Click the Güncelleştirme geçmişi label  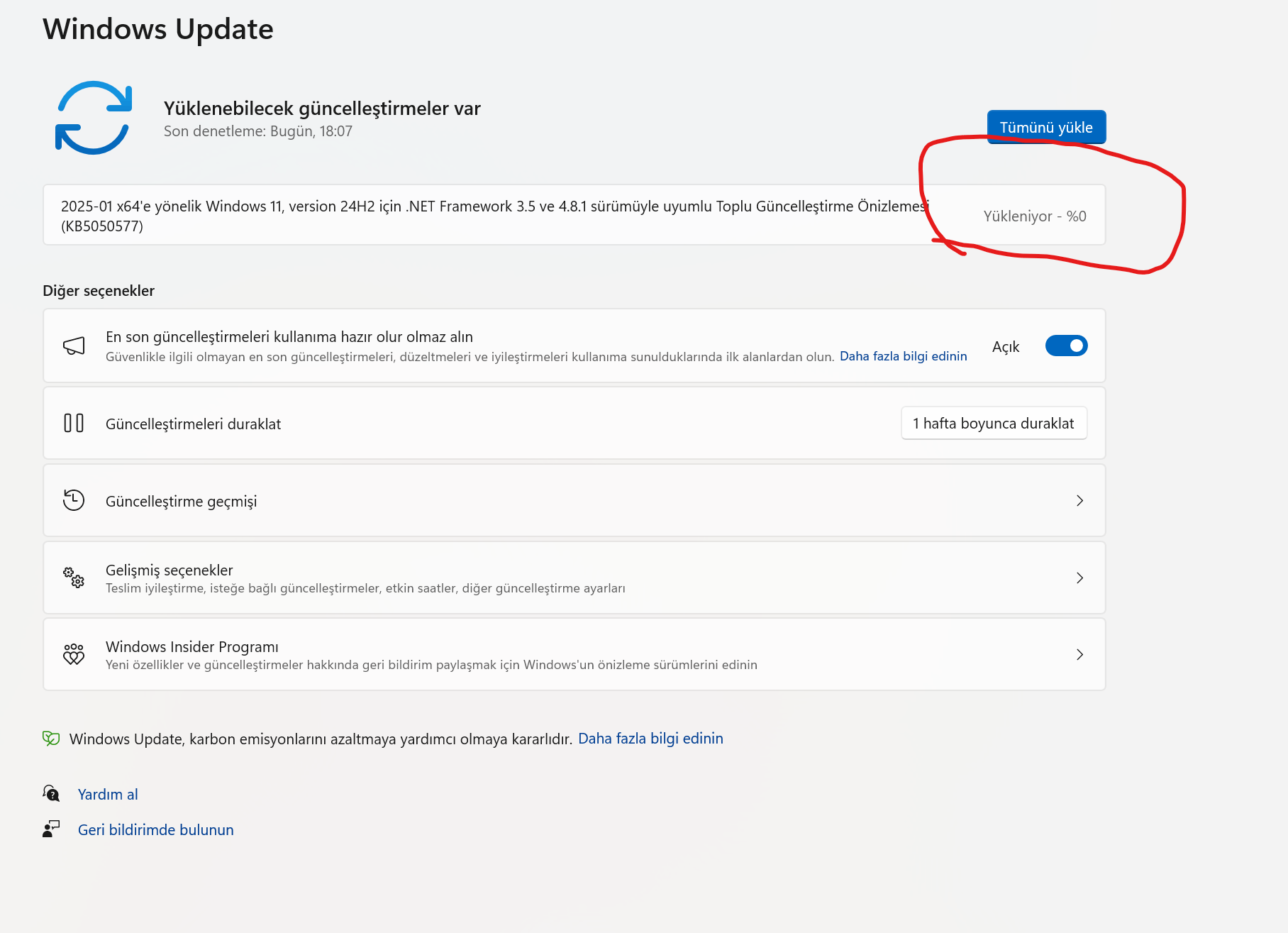(181, 502)
